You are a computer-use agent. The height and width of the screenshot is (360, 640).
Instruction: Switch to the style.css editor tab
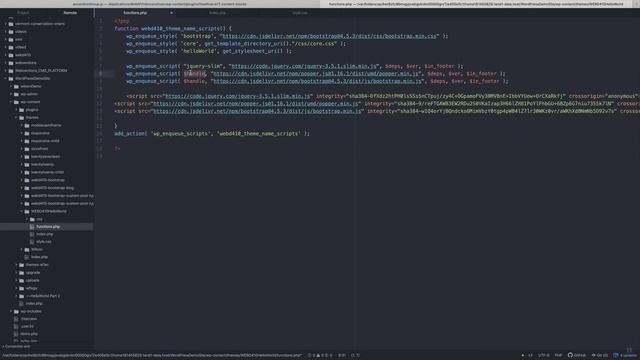(x=300, y=13)
